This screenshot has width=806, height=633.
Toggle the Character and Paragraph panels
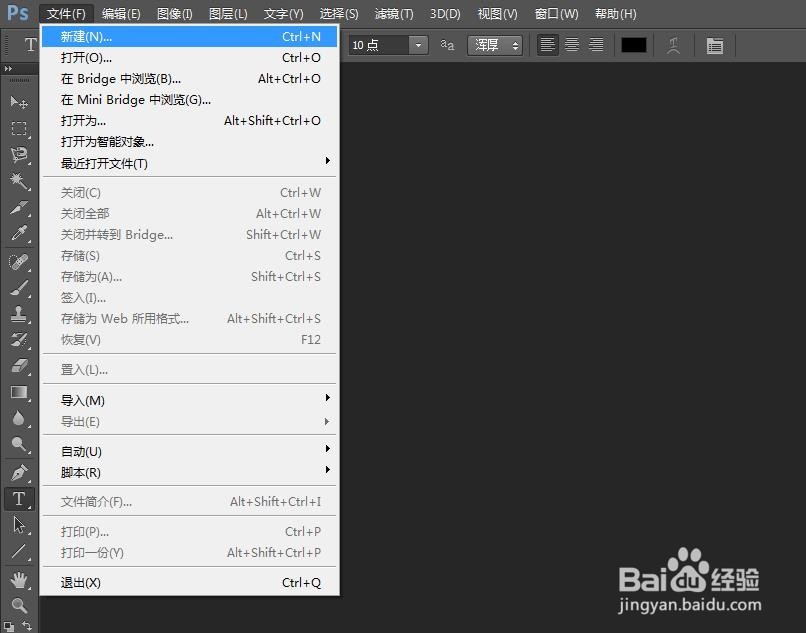coord(715,45)
